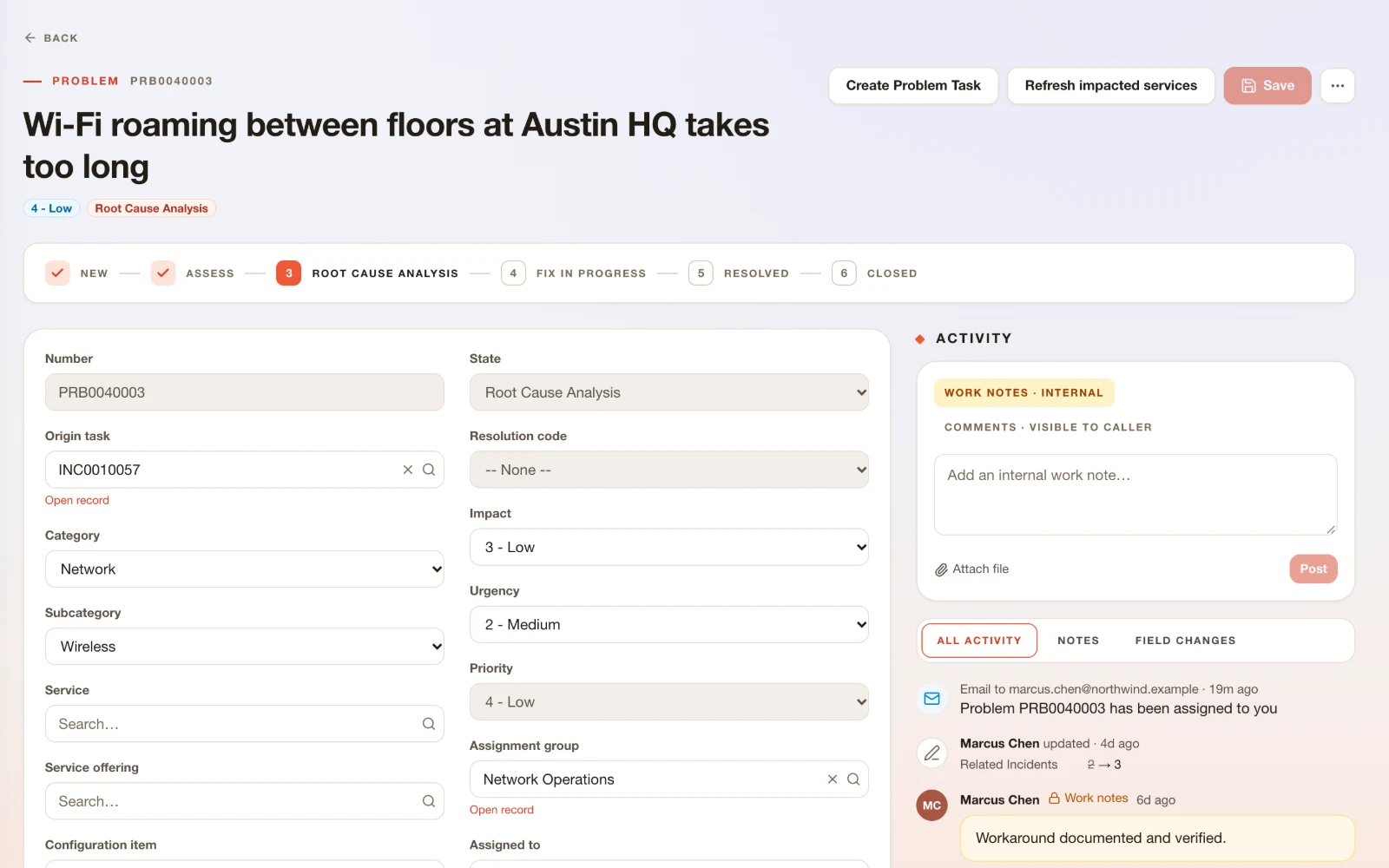Click the lock icon next to Work notes
This screenshot has width=1389, height=868.
click(1054, 799)
